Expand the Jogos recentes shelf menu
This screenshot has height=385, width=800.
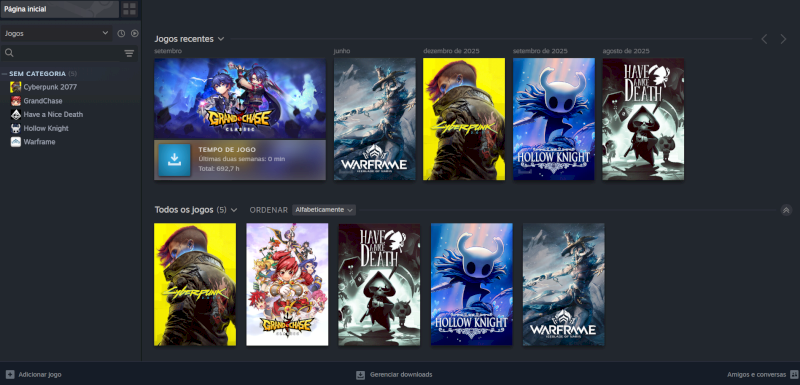point(221,39)
